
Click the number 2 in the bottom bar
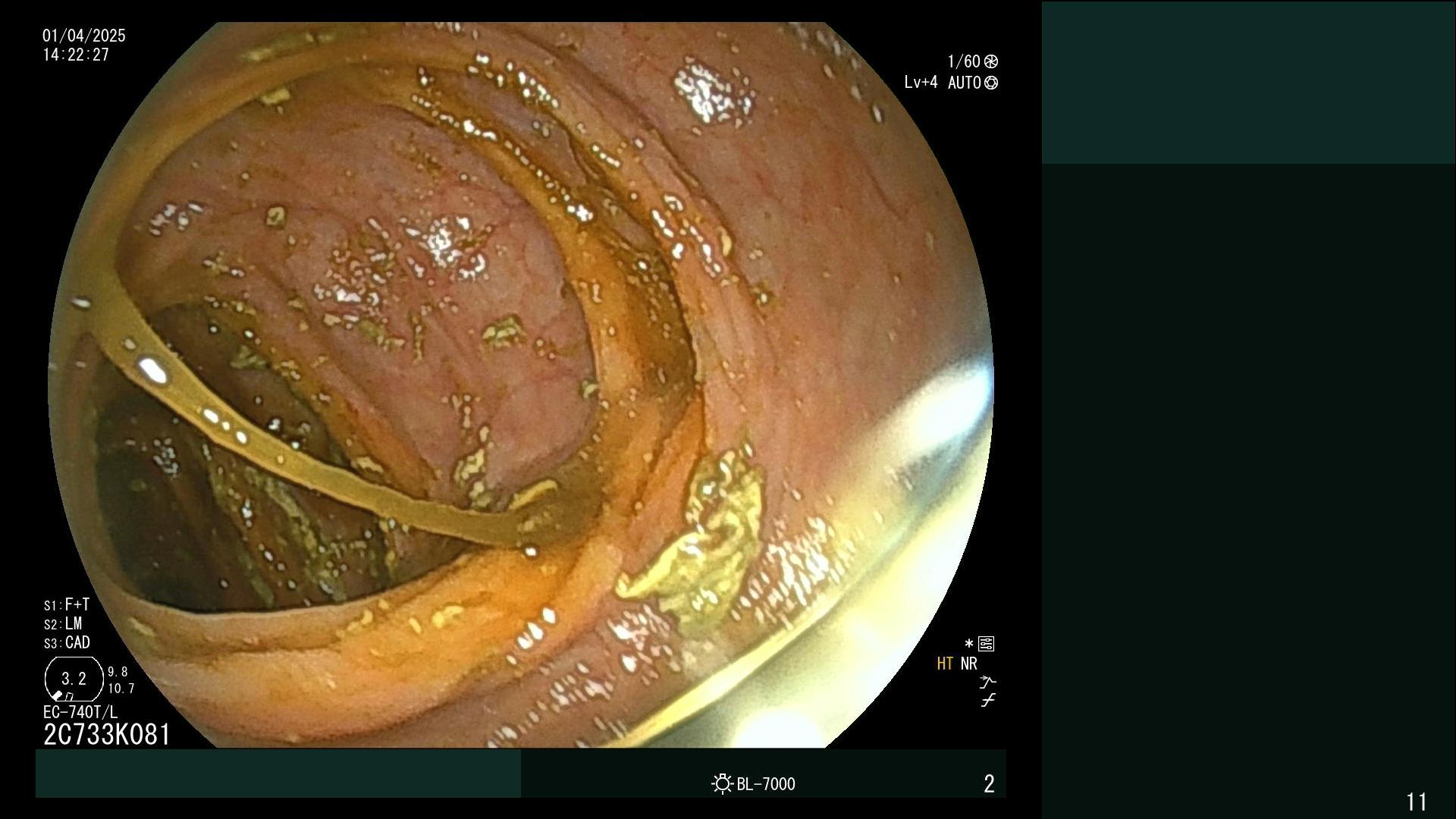pyautogui.click(x=989, y=784)
